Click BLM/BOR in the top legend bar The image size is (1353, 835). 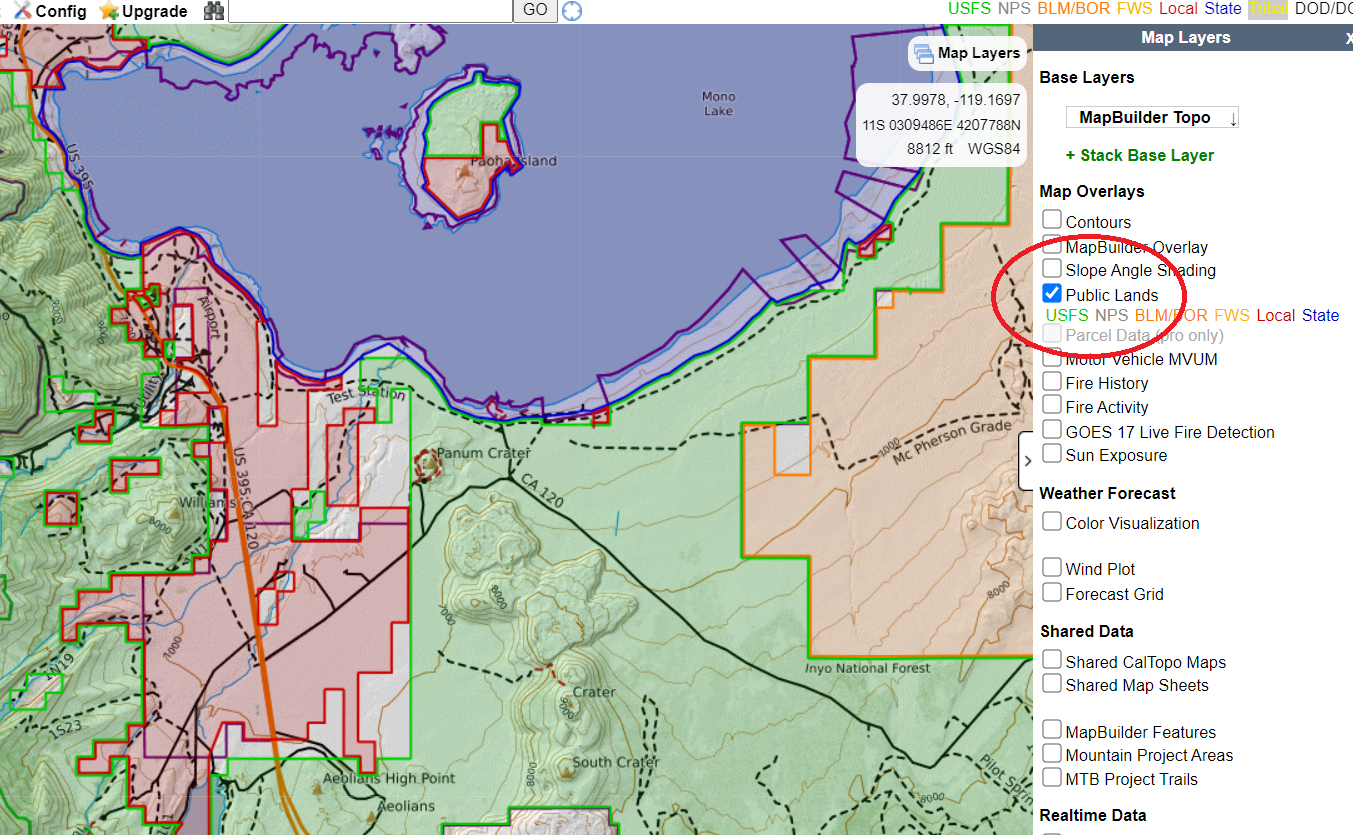coord(1073,9)
